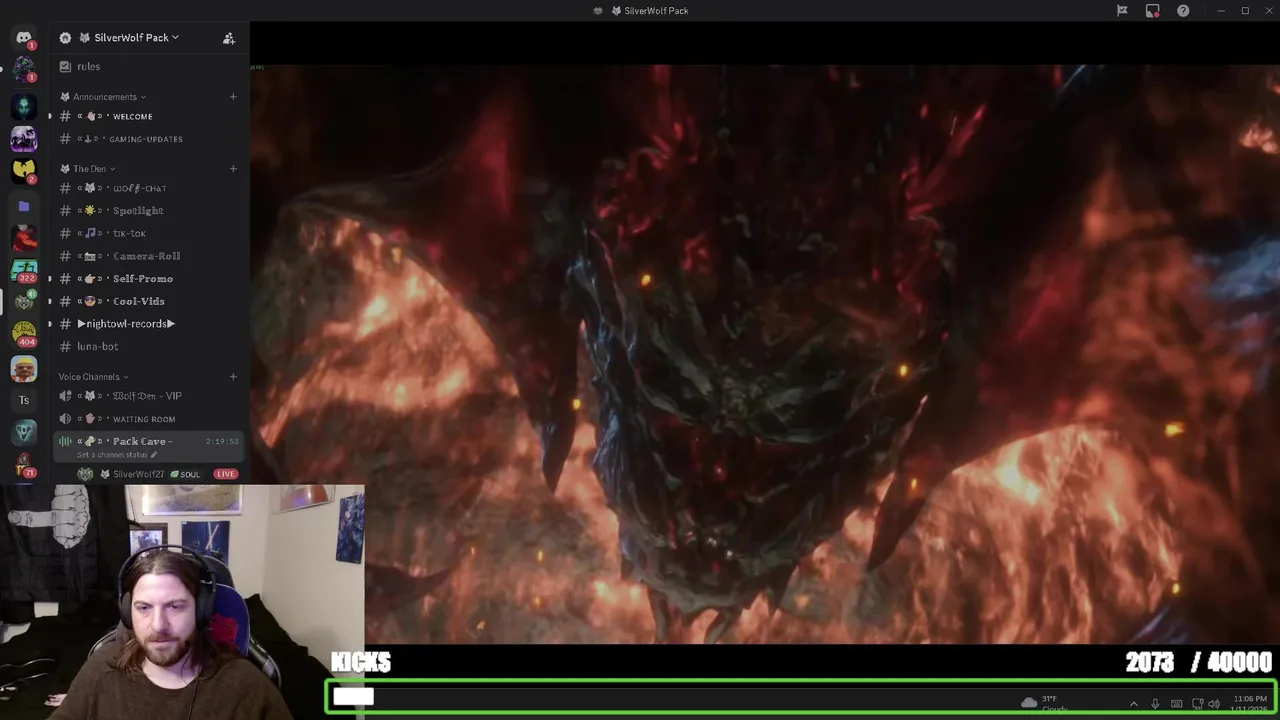This screenshot has width=1280, height=720.
Task: Open the server with 404 badge
Action: pyautogui.click(x=24, y=334)
